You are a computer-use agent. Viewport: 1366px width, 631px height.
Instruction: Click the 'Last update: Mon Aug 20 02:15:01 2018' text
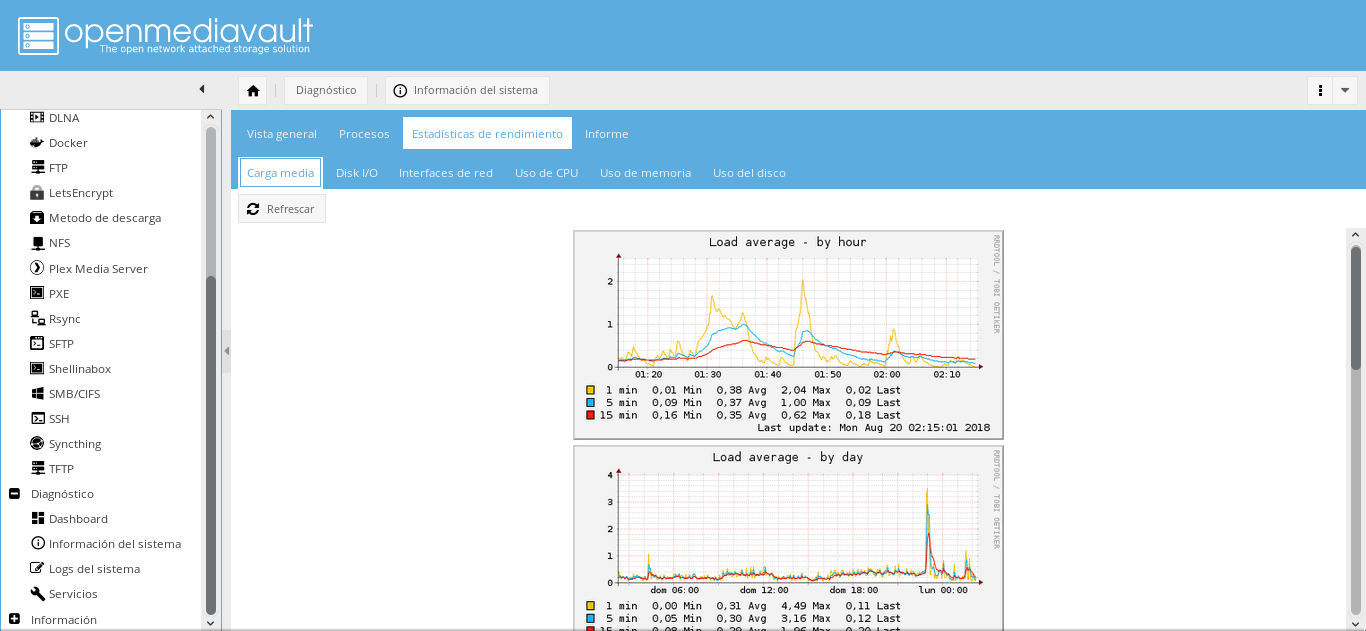click(873, 427)
